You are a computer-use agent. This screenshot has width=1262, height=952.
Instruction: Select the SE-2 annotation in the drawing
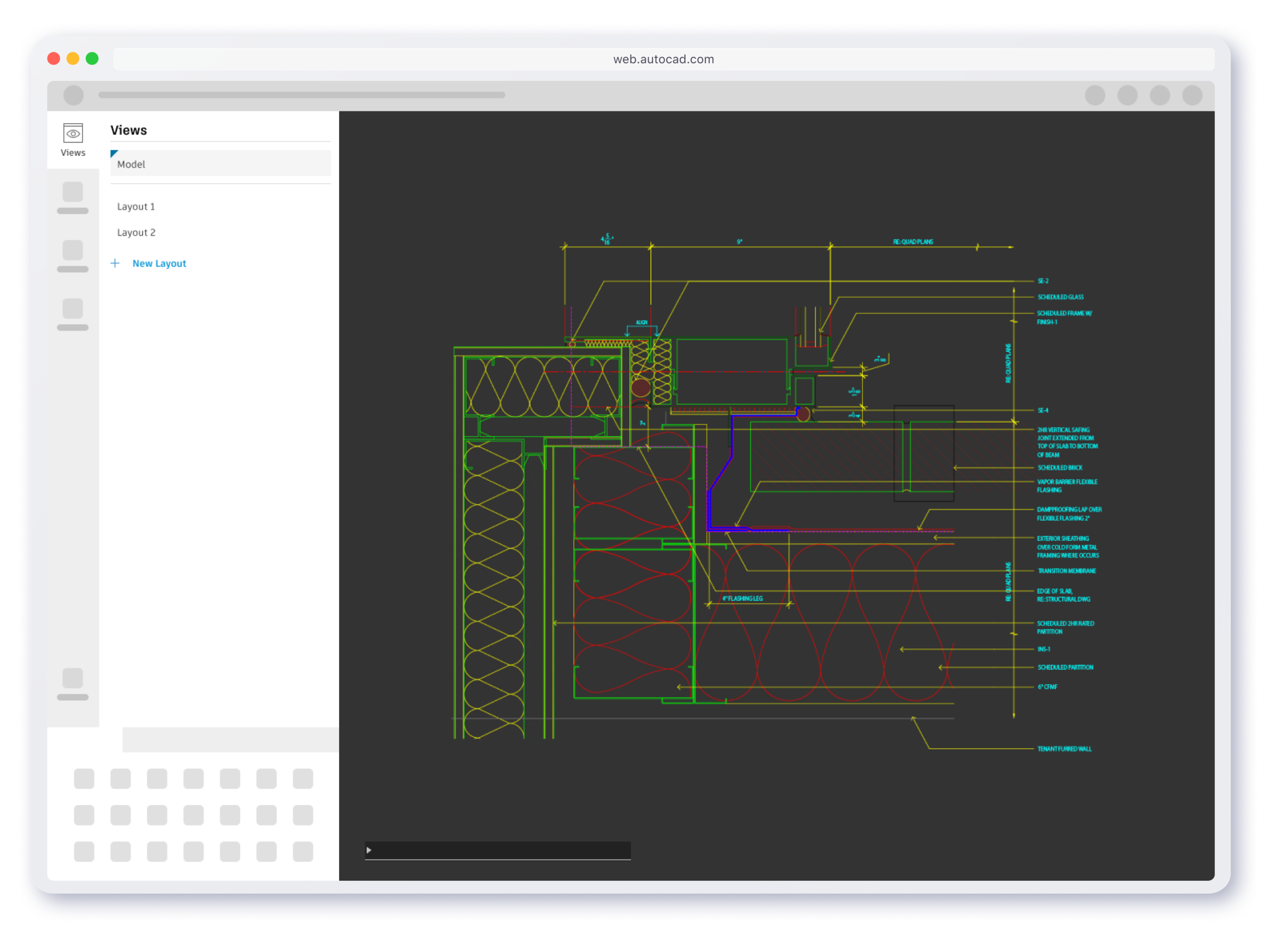1042,281
